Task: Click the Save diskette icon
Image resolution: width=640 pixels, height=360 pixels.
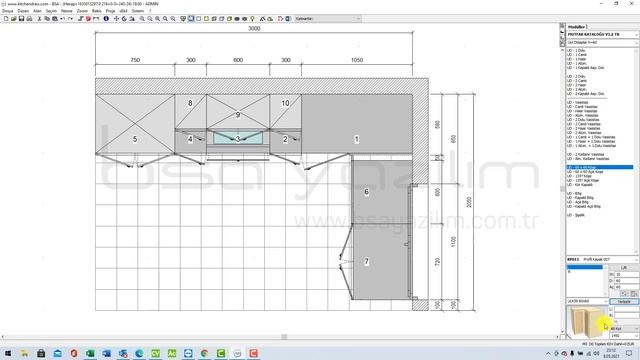Action: pos(21,19)
